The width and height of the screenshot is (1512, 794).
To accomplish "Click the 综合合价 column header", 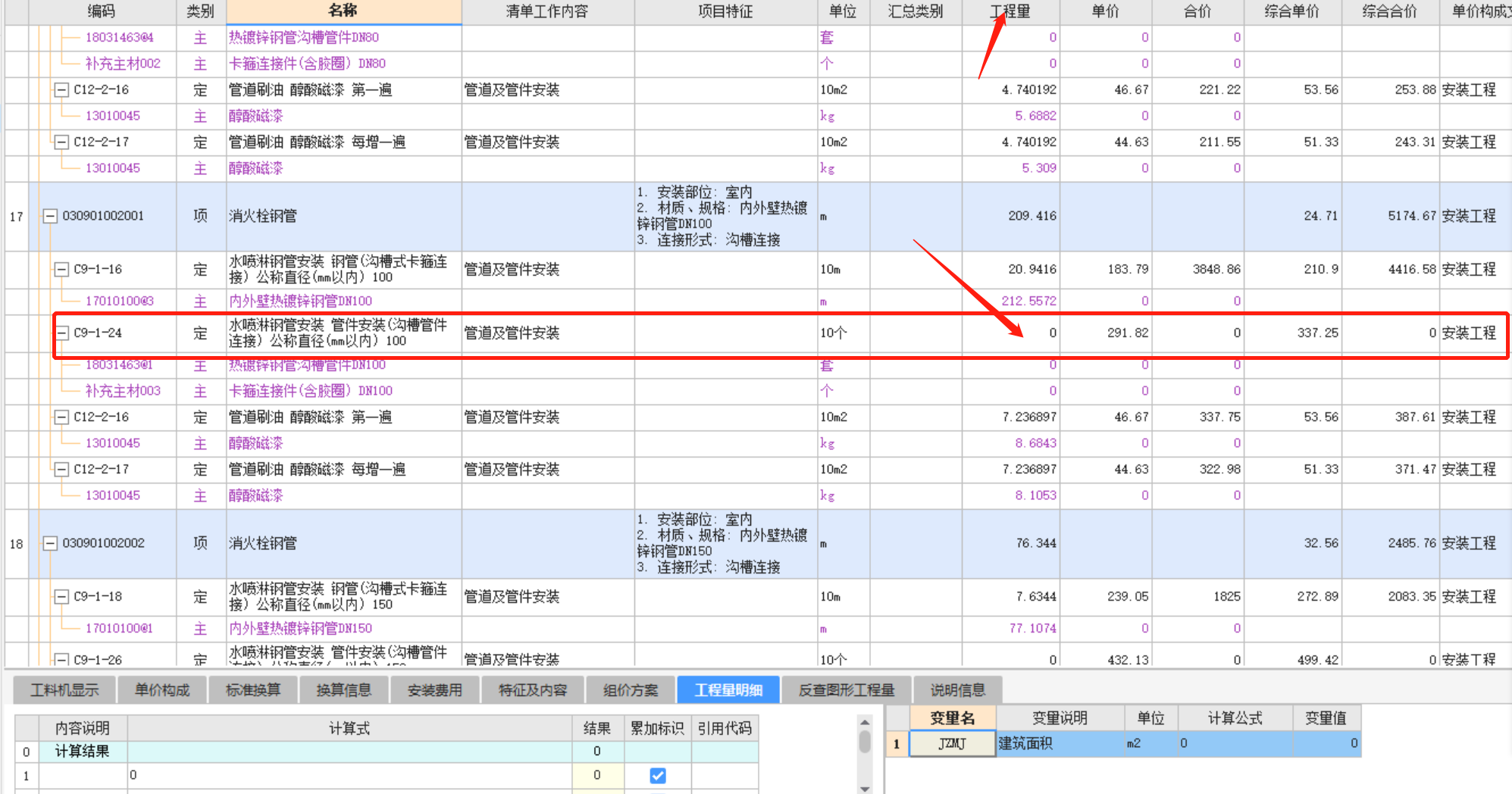I will click(x=1390, y=11).
